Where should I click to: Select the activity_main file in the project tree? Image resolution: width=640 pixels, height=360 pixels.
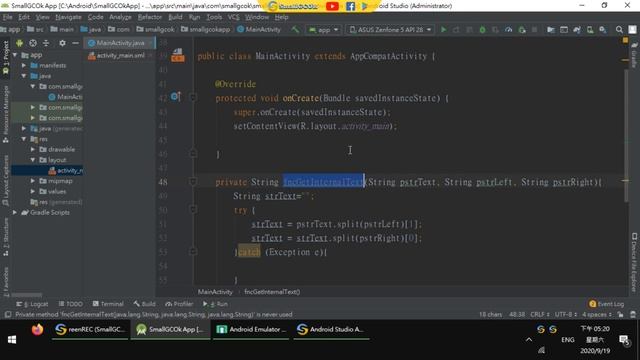click(x=47, y=171)
